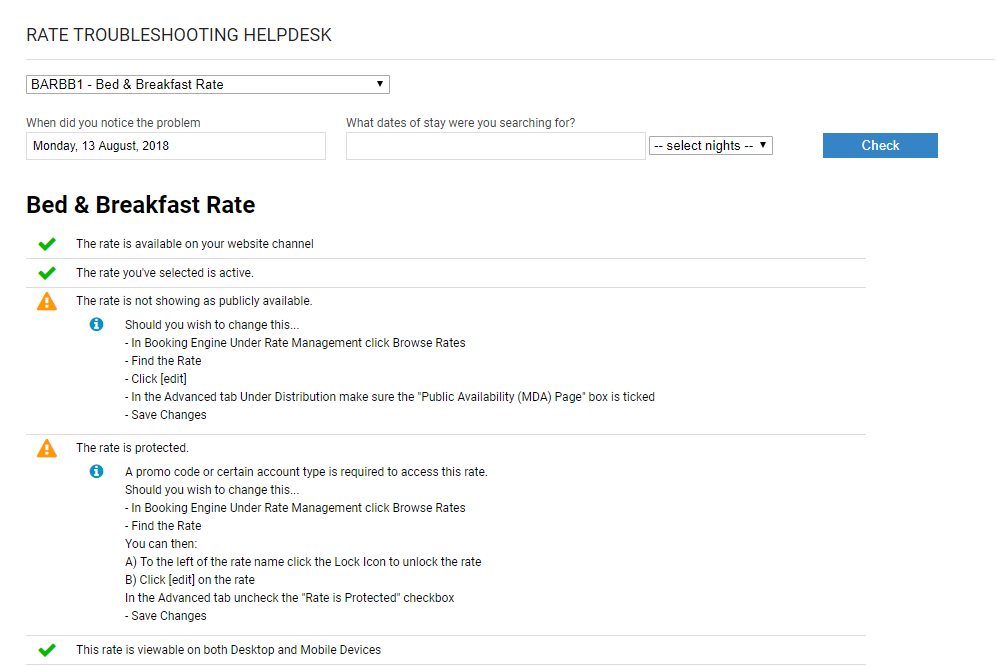
Task: Click the text 'The rate is protected.'
Action: [133, 448]
